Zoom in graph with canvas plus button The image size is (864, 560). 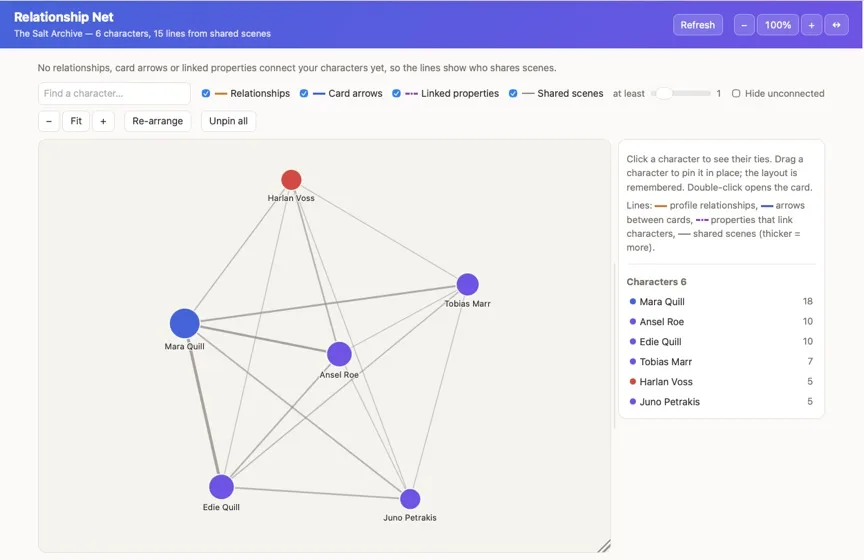tap(103, 121)
